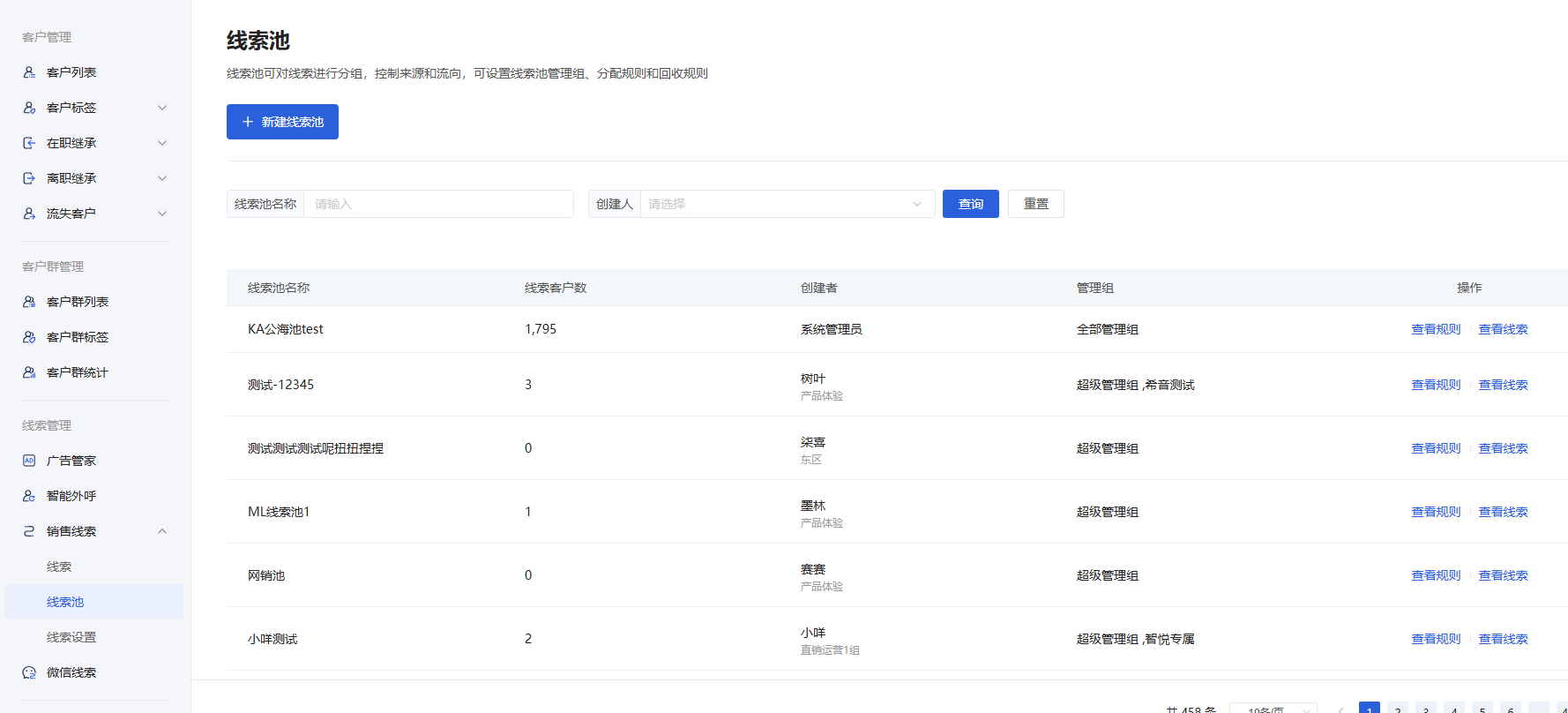
Task: Select the KA公海池test name cell
Action: [x=286, y=329]
